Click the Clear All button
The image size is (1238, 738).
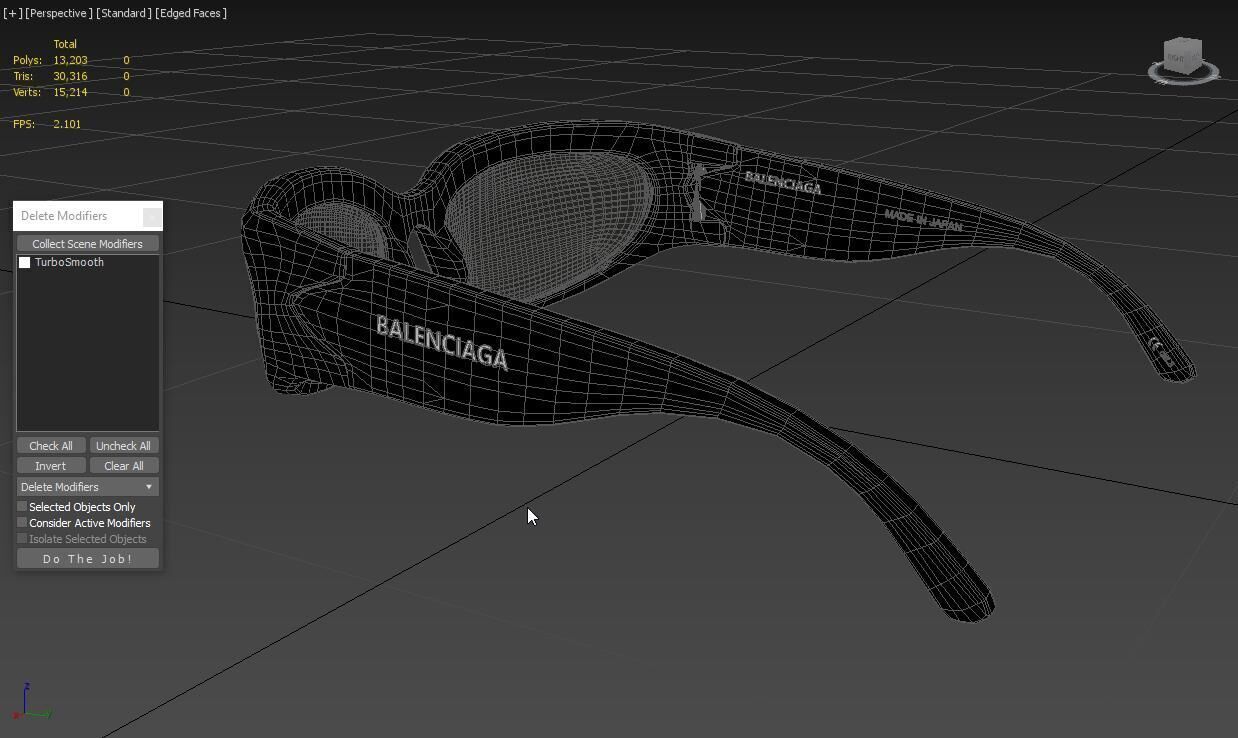pyautogui.click(x=124, y=466)
